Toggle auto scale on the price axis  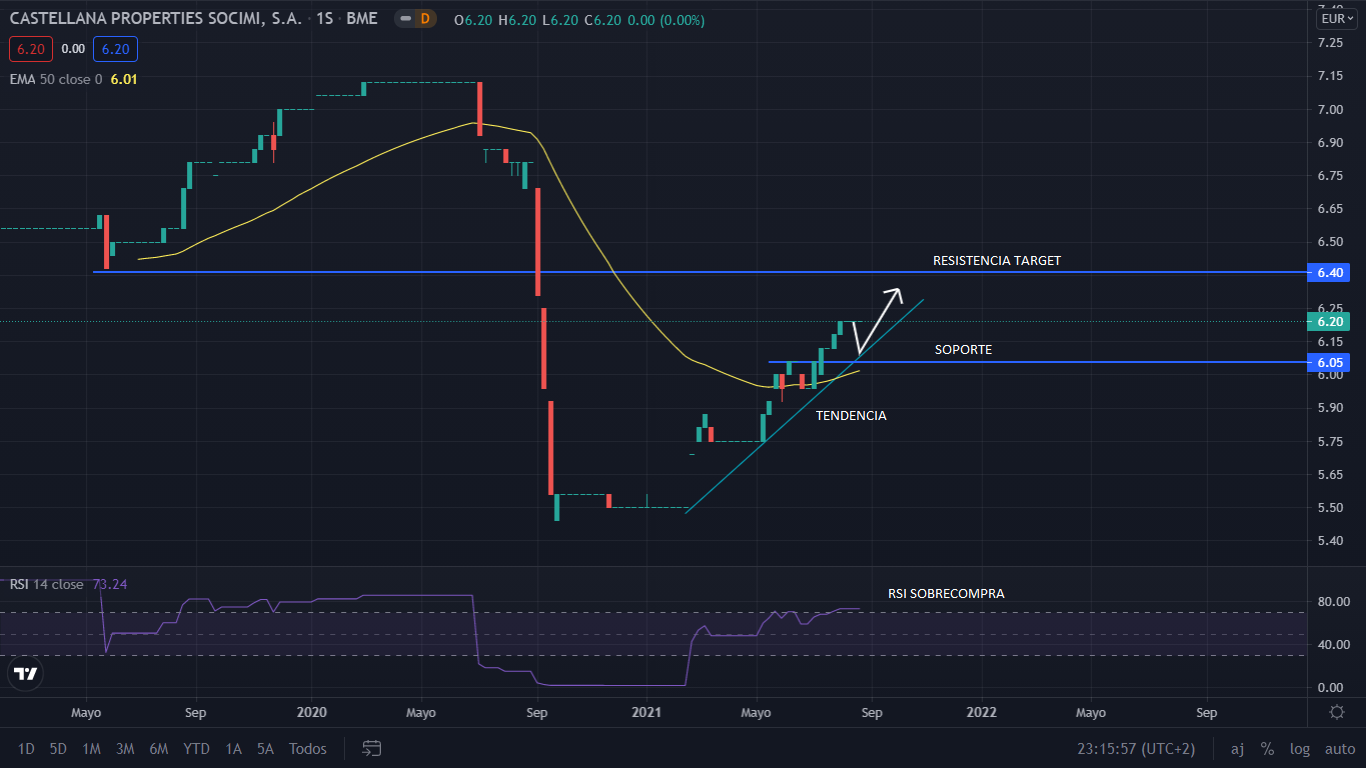(x=1338, y=748)
